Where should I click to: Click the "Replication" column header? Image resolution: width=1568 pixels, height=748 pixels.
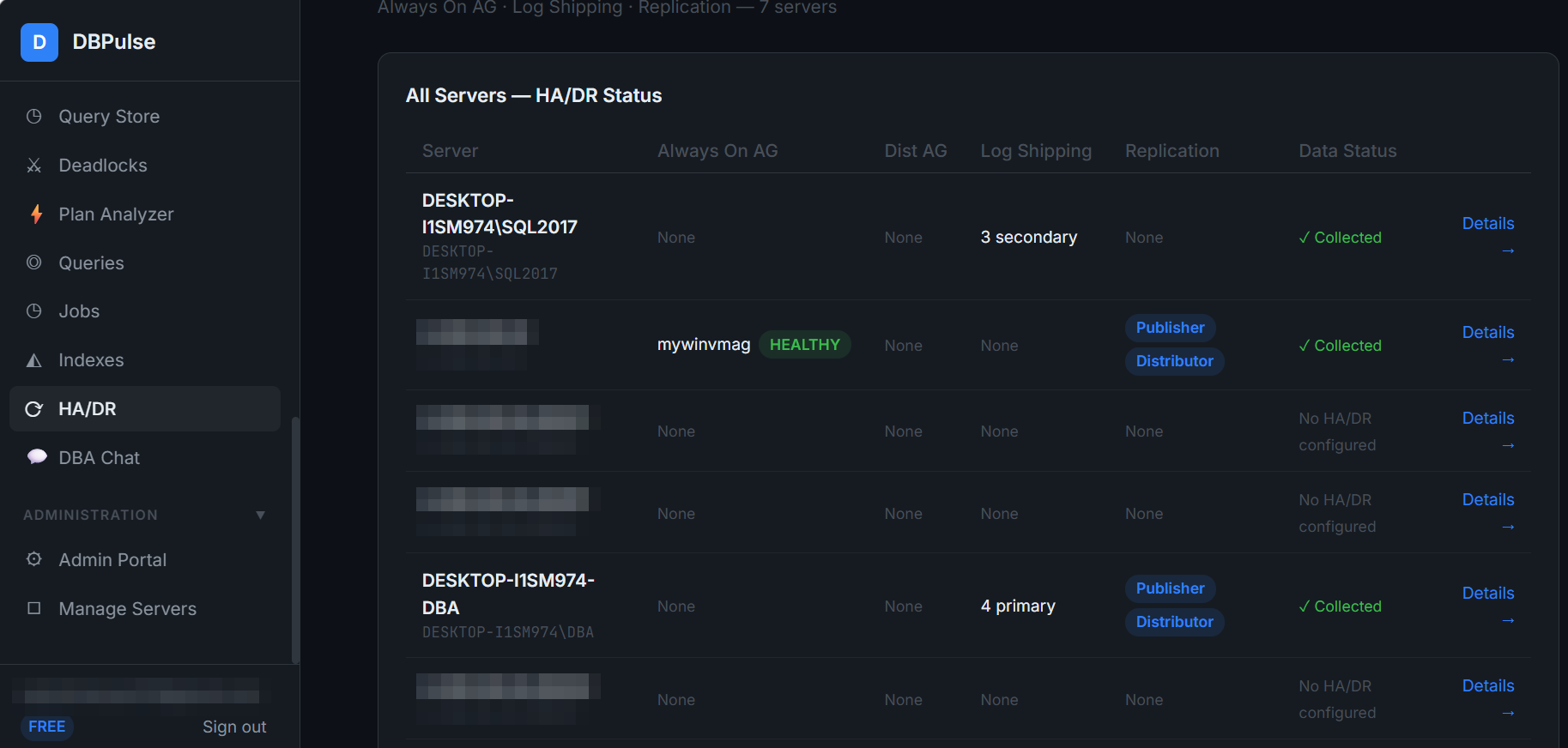tap(1172, 151)
